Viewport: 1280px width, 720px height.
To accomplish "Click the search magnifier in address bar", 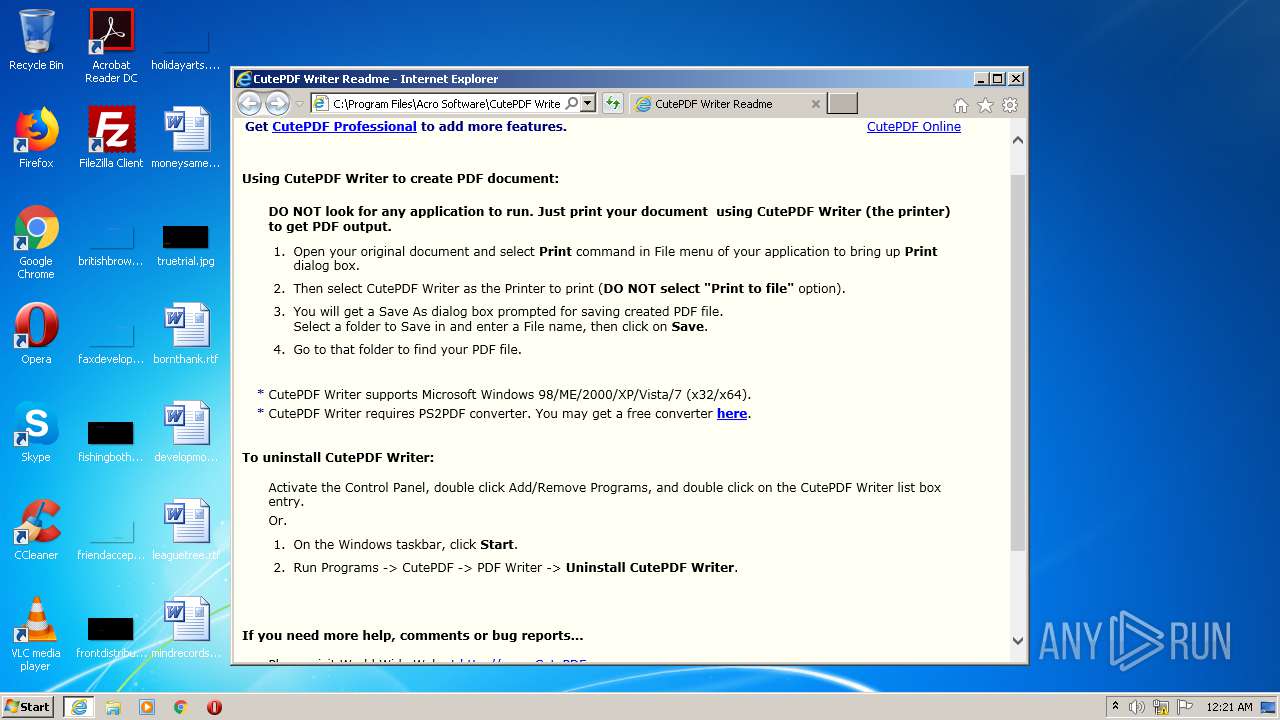I will (571, 103).
